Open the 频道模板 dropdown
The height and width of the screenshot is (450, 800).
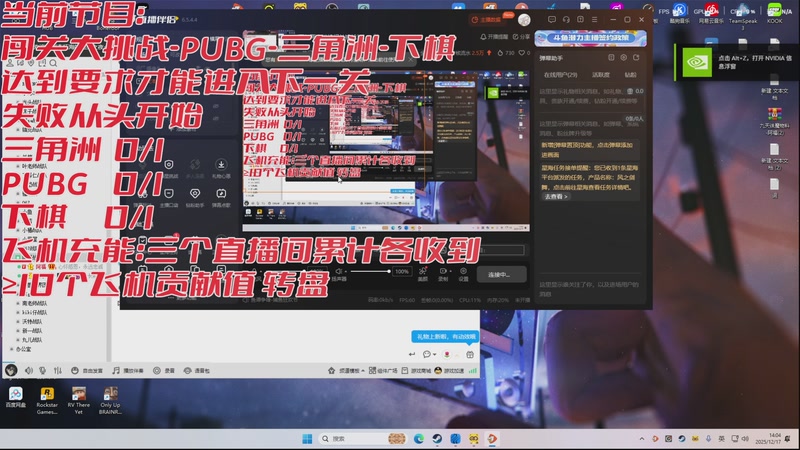346,370
